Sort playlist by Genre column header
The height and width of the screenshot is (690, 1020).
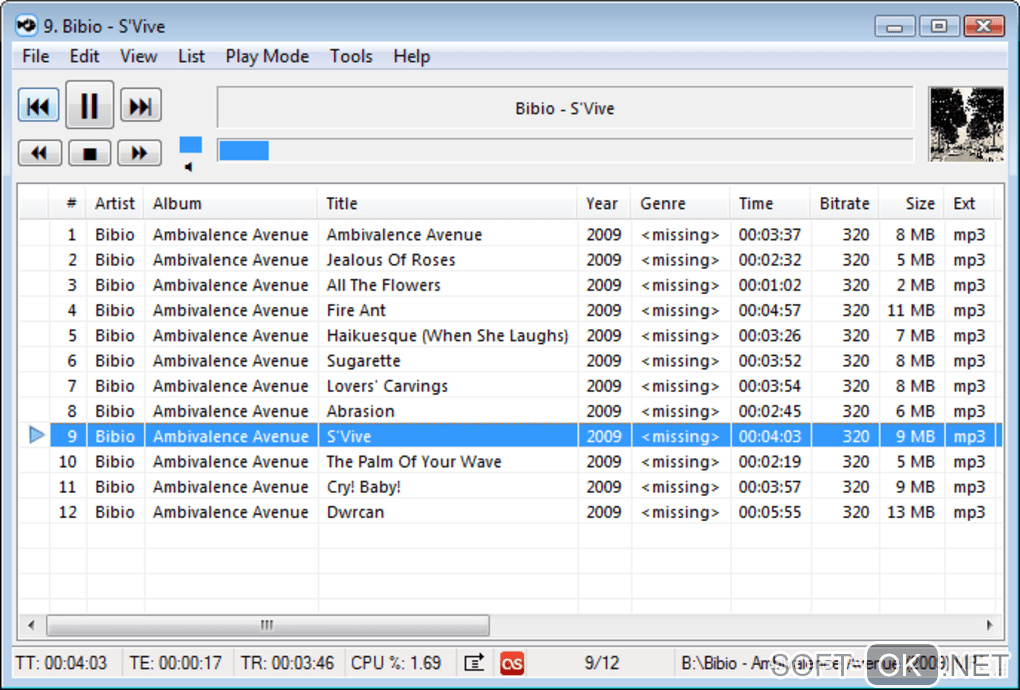pos(680,204)
